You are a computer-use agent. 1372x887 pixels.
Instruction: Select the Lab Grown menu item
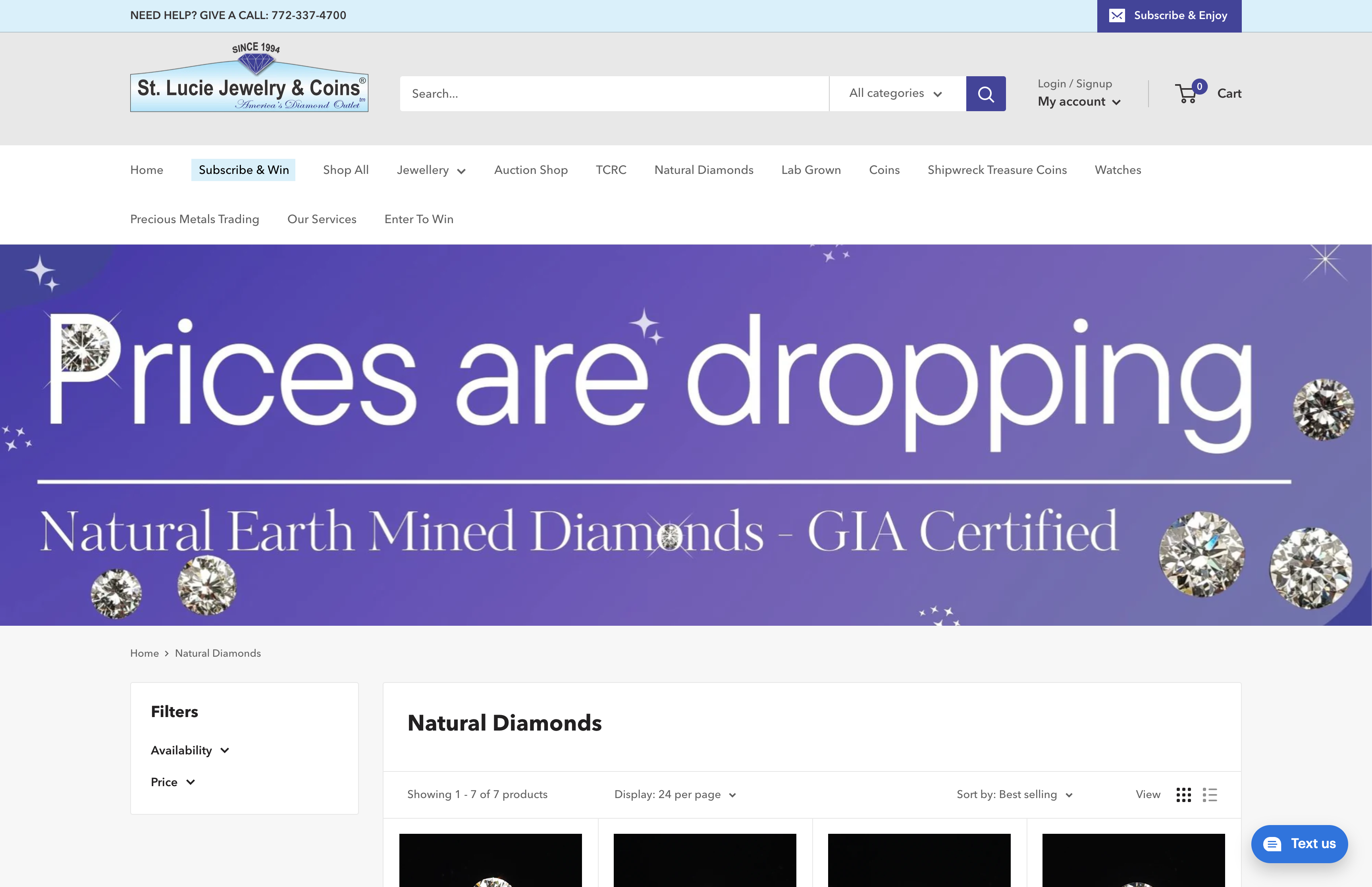click(811, 170)
